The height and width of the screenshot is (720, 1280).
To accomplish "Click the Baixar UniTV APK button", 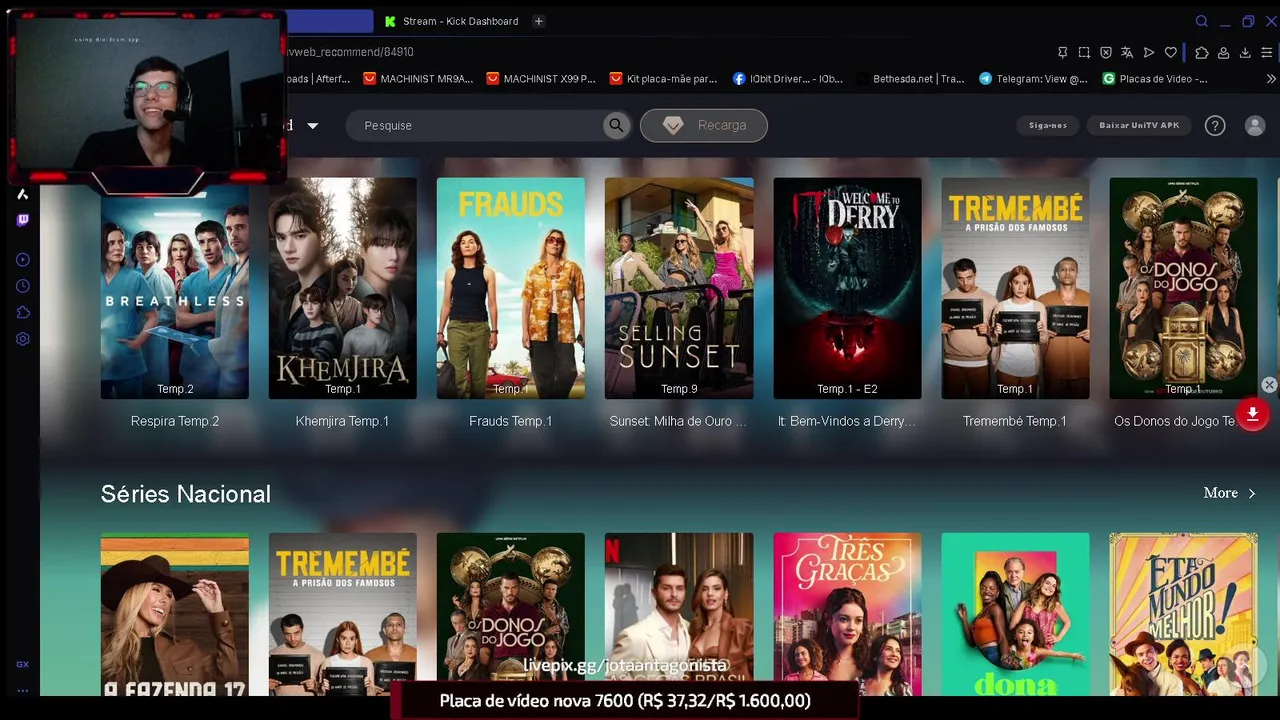I will click(1139, 125).
